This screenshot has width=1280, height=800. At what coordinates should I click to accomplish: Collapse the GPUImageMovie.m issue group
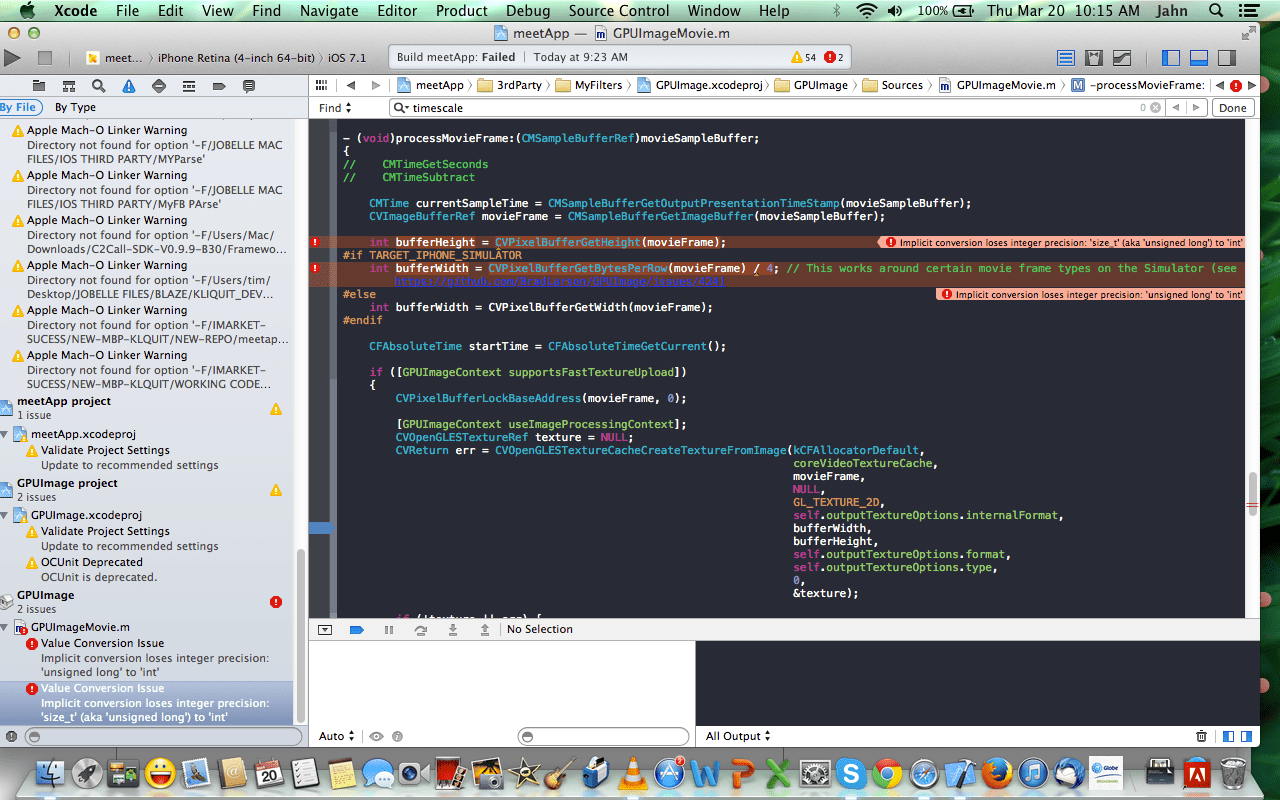click(x=6, y=627)
